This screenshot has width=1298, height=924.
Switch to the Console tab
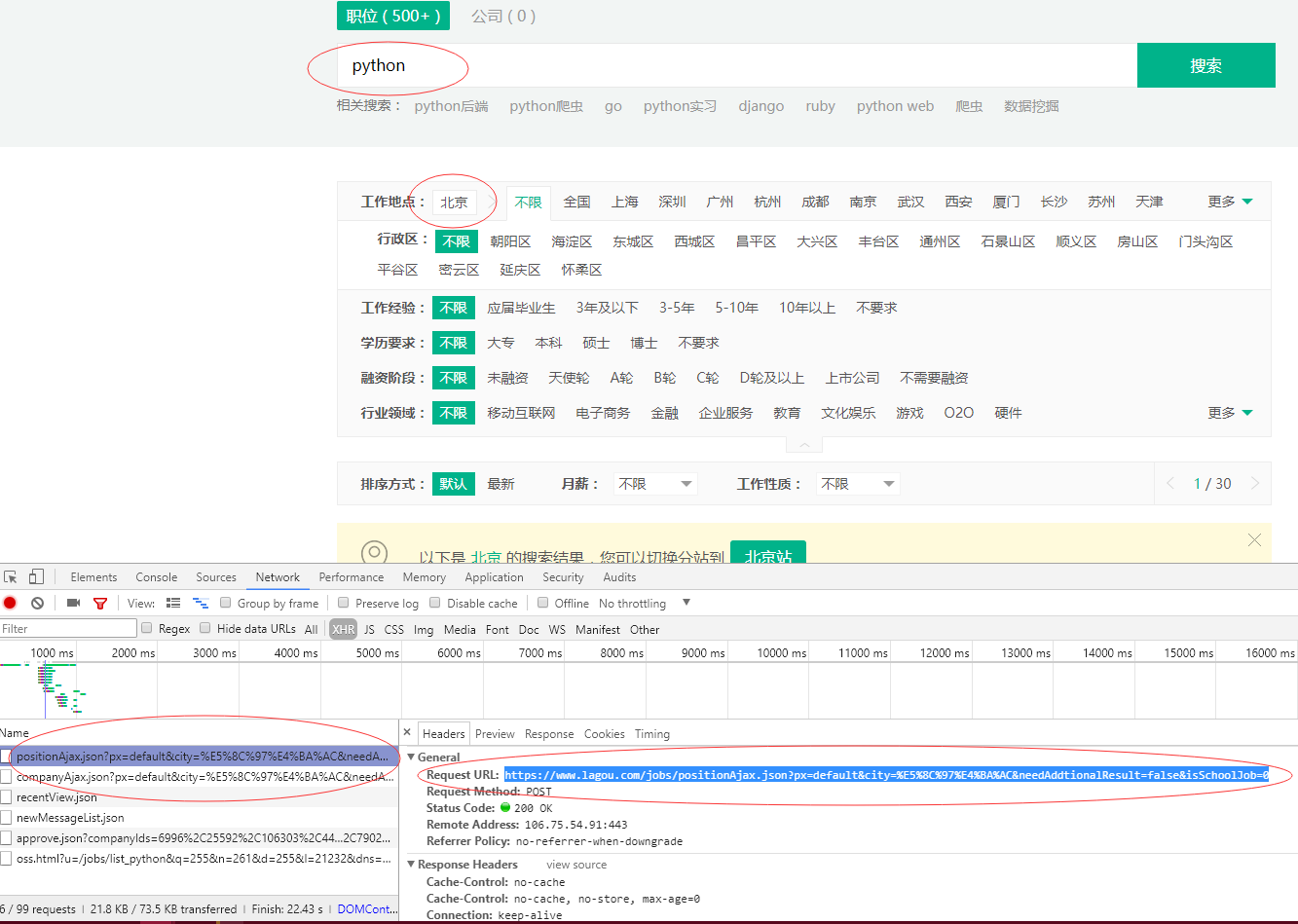[157, 577]
